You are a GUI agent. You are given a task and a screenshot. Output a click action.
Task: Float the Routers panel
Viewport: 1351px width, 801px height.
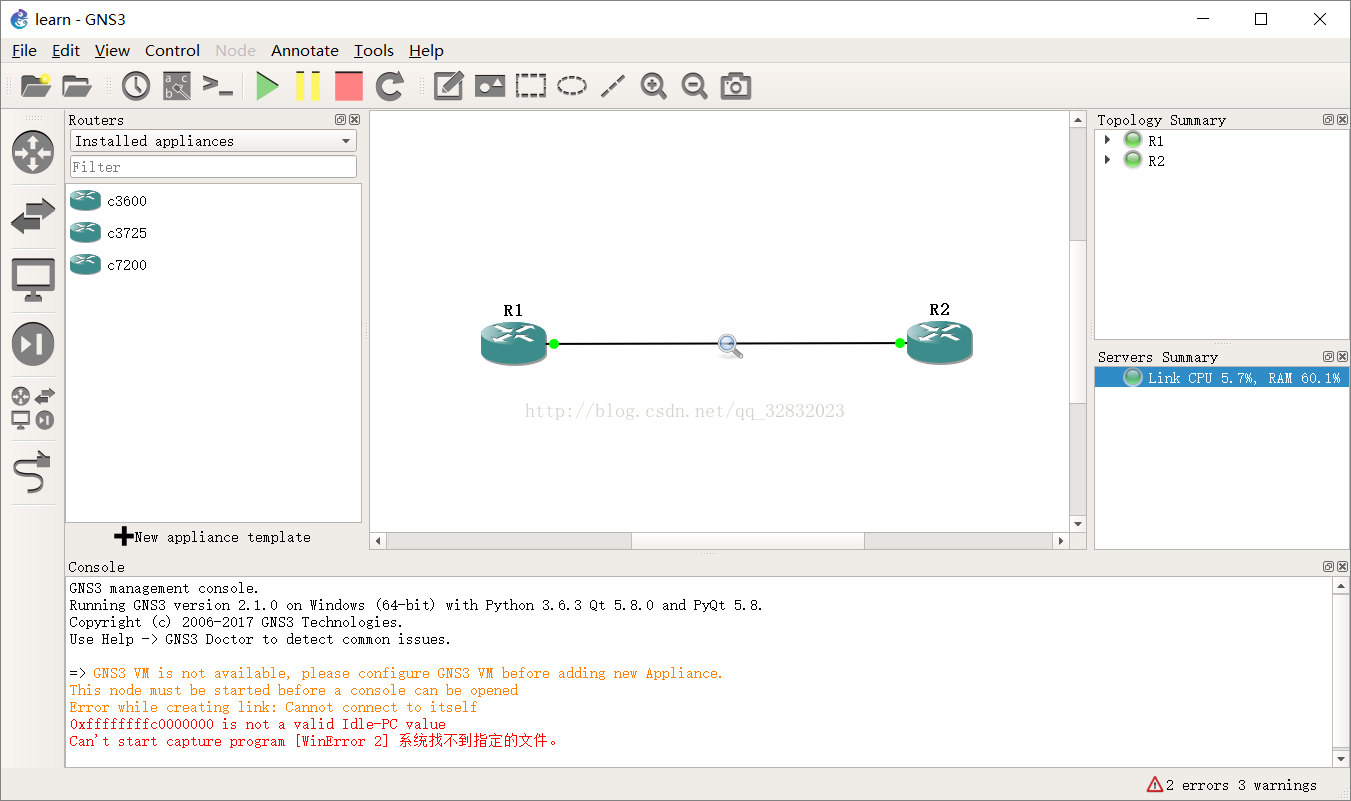click(341, 119)
